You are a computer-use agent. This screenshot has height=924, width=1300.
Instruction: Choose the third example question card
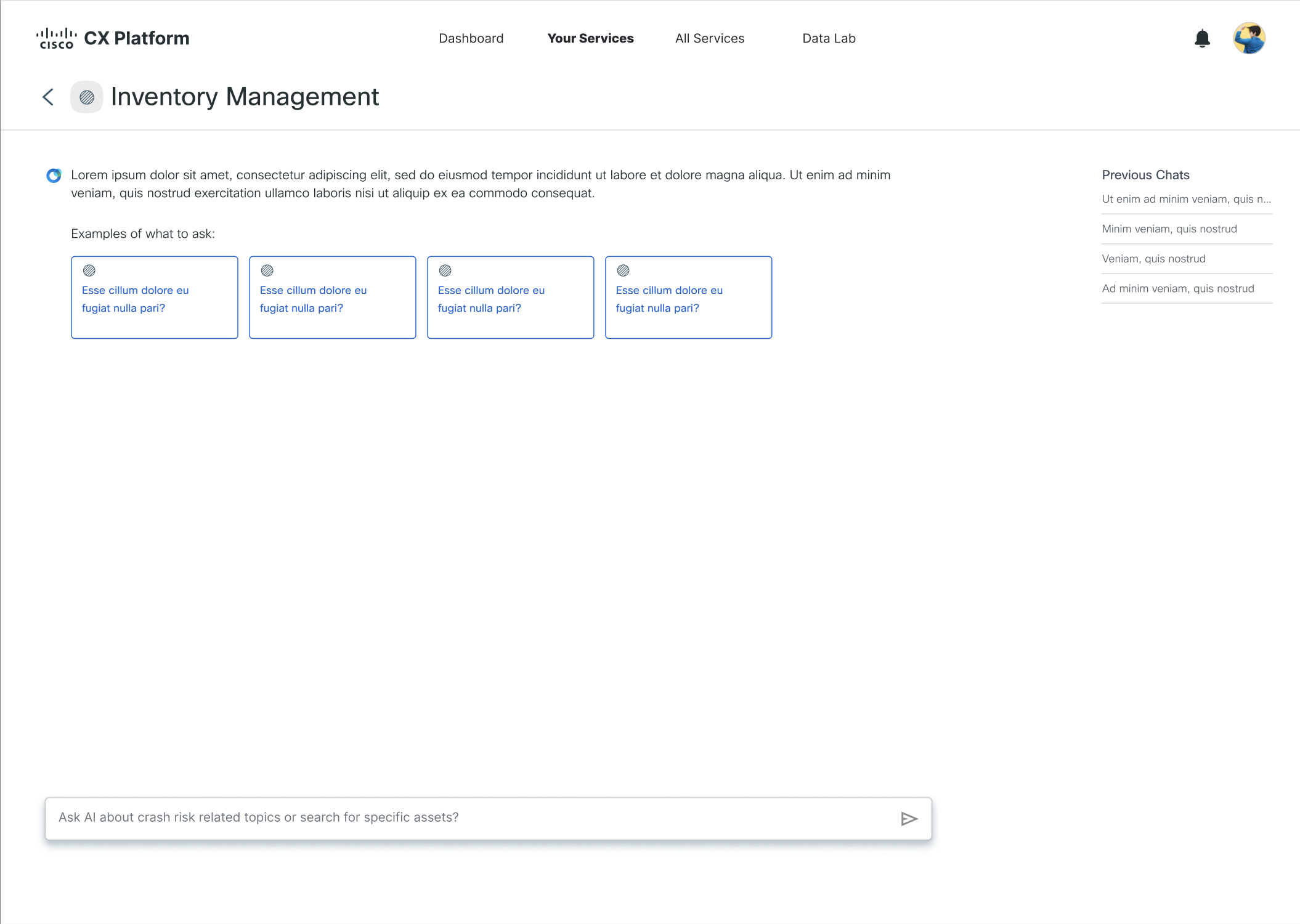pyautogui.click(x=510, y=298)
